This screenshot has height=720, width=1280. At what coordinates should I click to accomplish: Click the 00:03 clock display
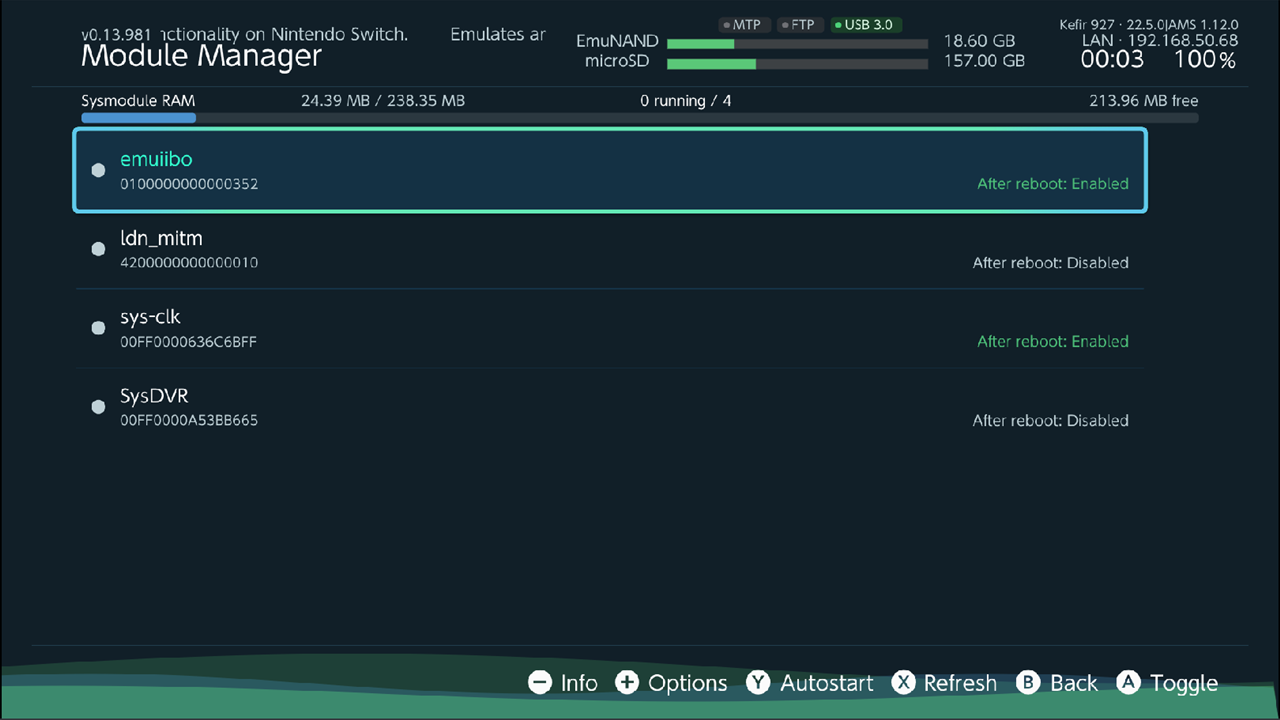1112,60
